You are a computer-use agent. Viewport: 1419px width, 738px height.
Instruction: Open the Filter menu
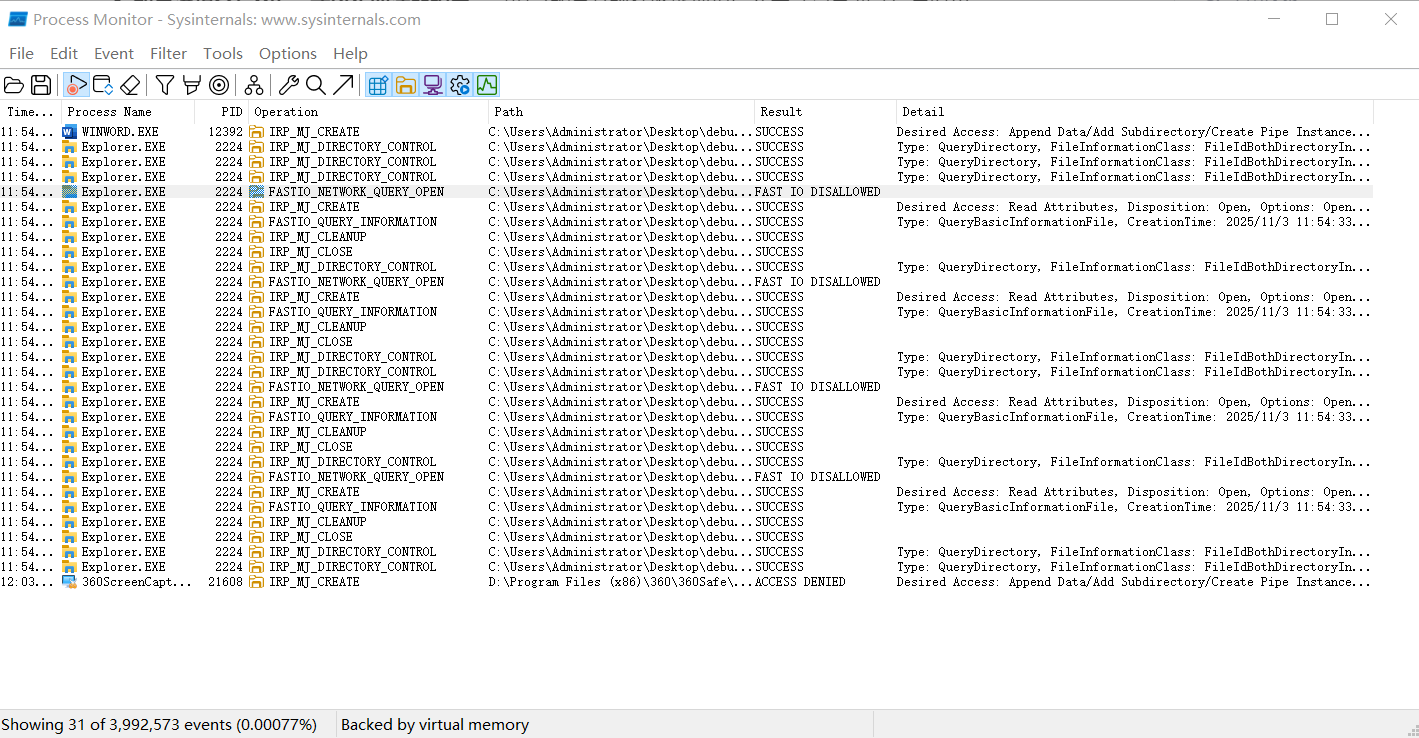click(169, 53)
